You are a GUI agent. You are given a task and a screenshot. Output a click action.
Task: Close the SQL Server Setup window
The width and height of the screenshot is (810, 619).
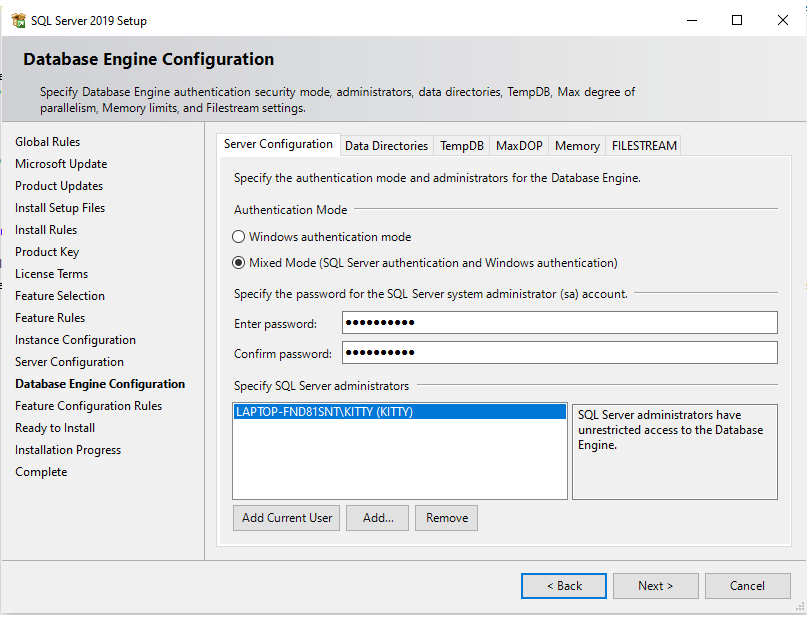[783, 20]
